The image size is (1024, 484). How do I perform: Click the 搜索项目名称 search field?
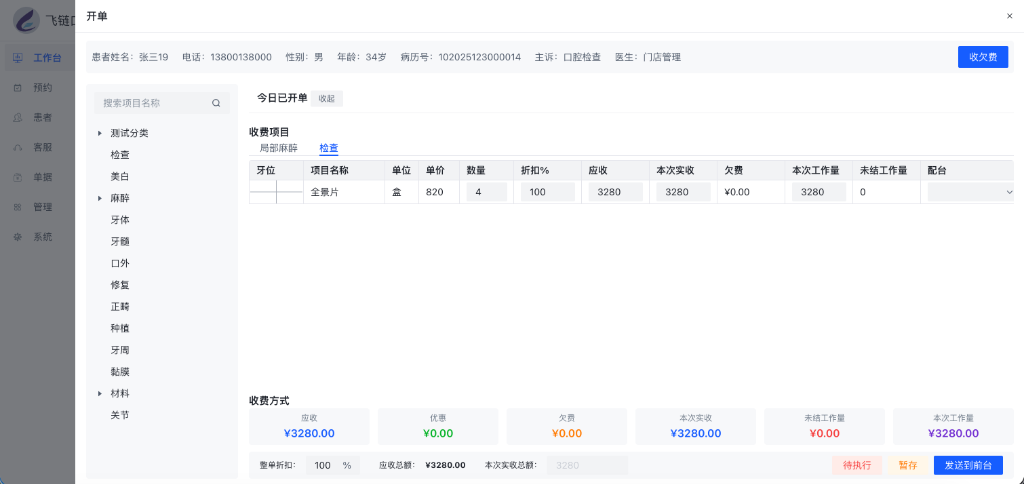coord(162,103)
